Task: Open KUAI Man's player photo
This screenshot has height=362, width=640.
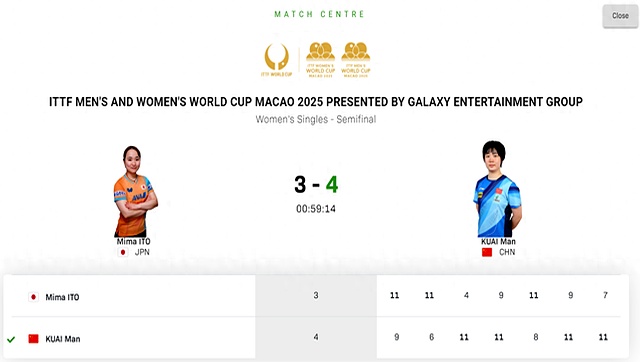Action: [x=497, y=189]
